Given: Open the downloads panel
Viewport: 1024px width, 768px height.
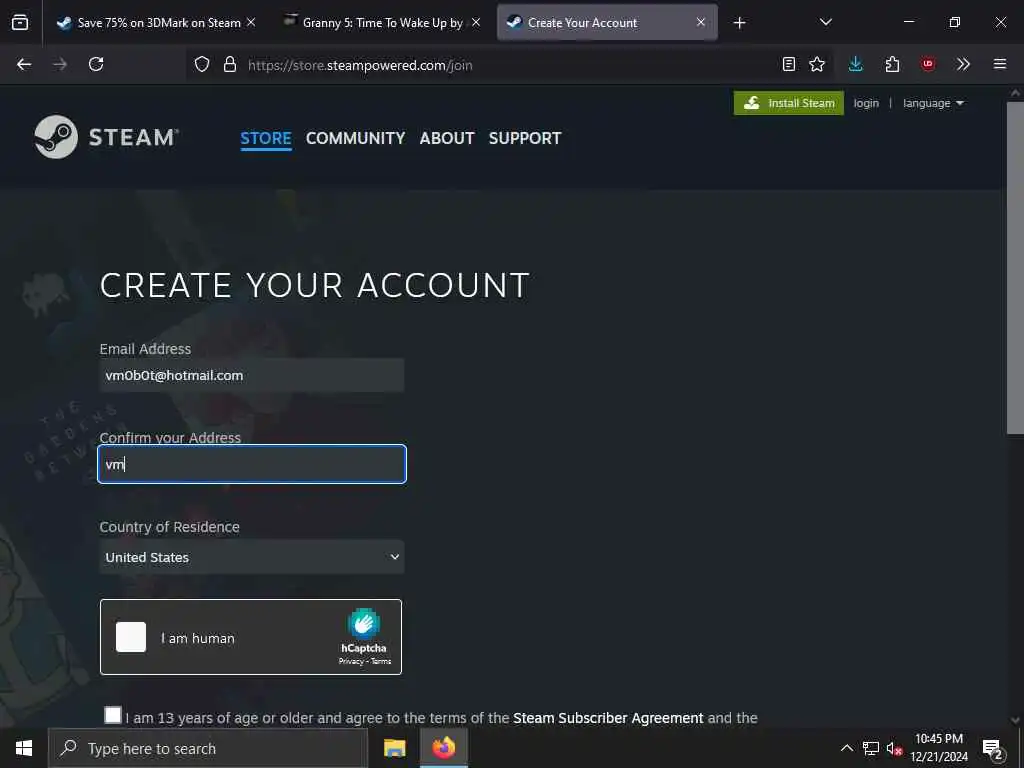Looking at the screenshot, I should (x=856, y=64).
